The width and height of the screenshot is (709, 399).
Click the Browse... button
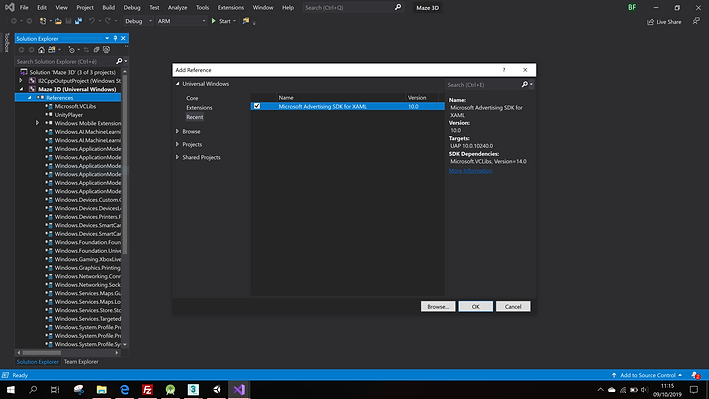pos(438,306)
